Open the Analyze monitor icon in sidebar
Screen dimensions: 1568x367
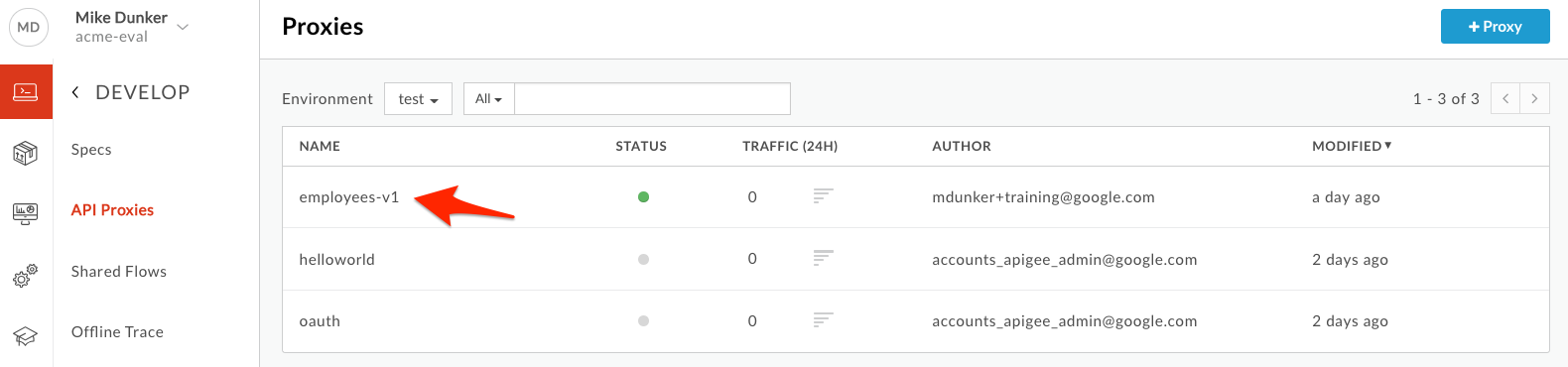tap(26, 213)
